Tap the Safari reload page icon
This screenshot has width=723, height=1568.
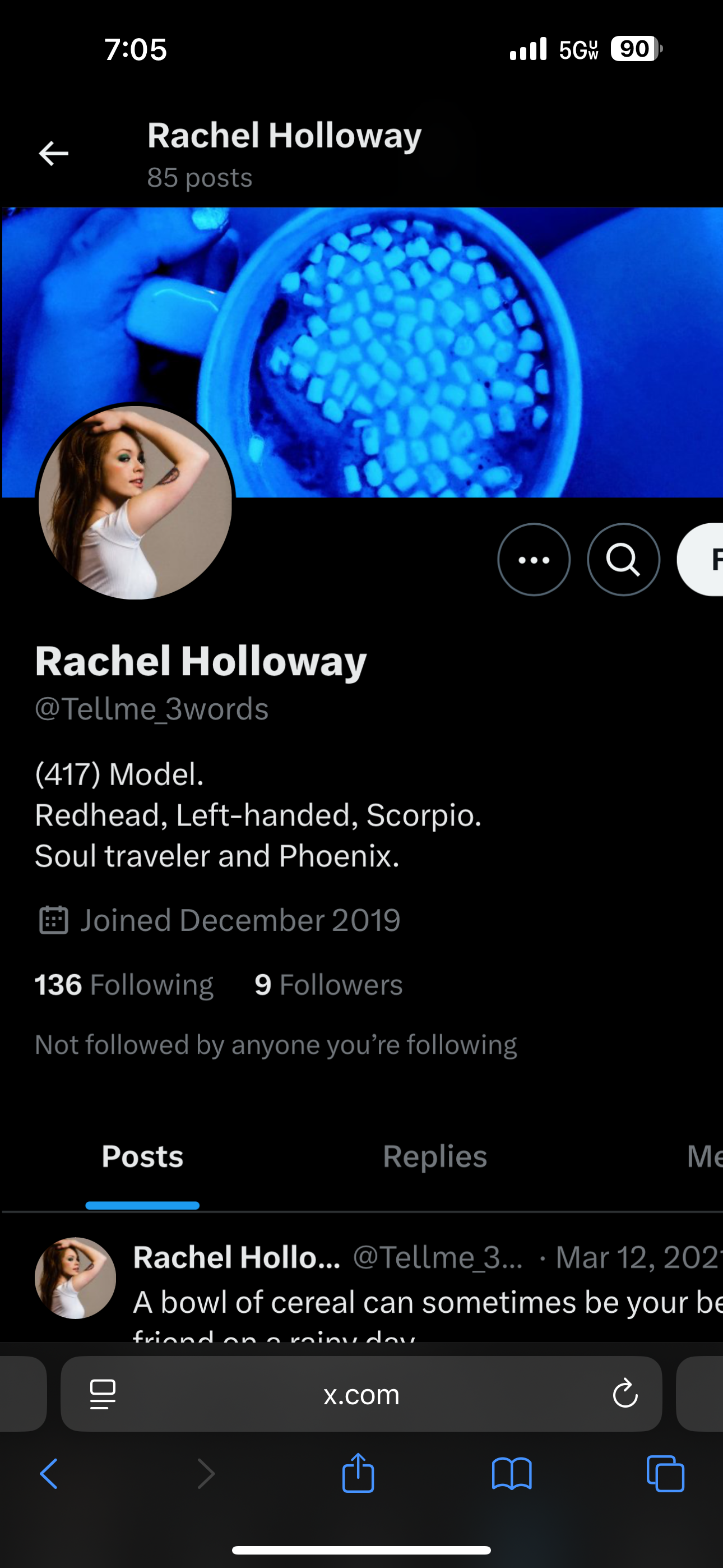[x=625, y=1393]
